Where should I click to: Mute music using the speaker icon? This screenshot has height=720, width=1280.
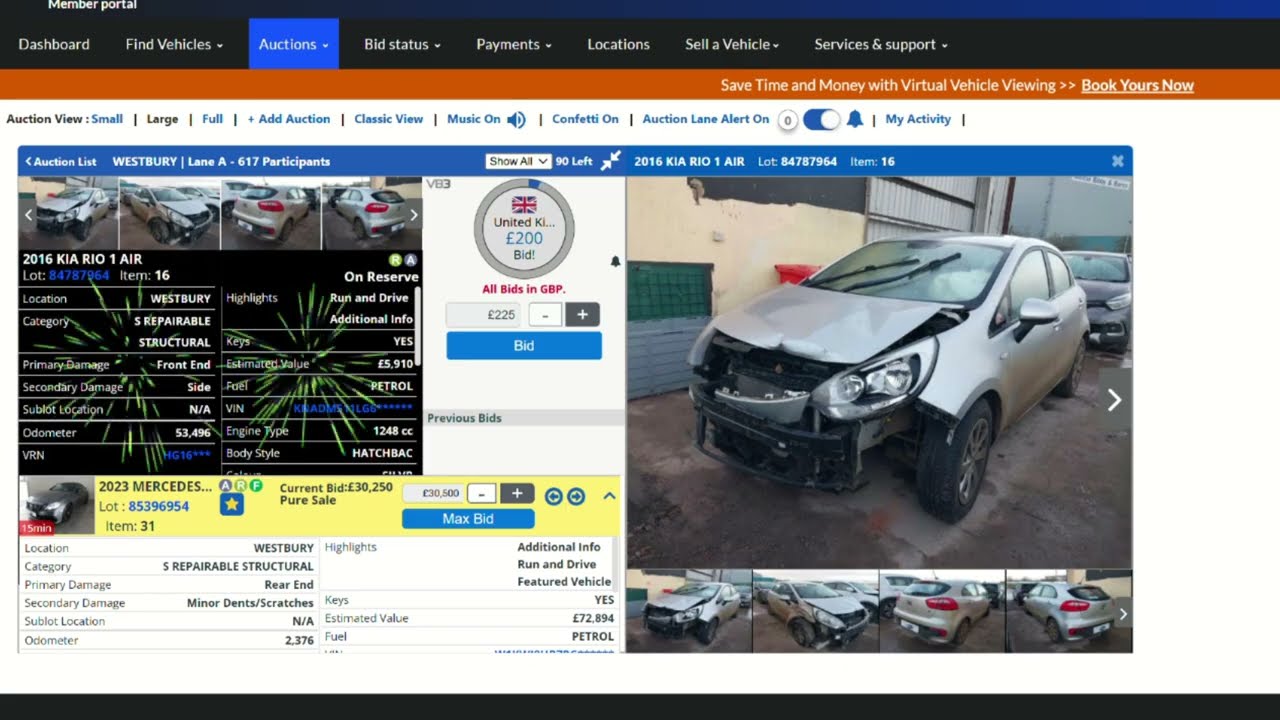point(516,119)
